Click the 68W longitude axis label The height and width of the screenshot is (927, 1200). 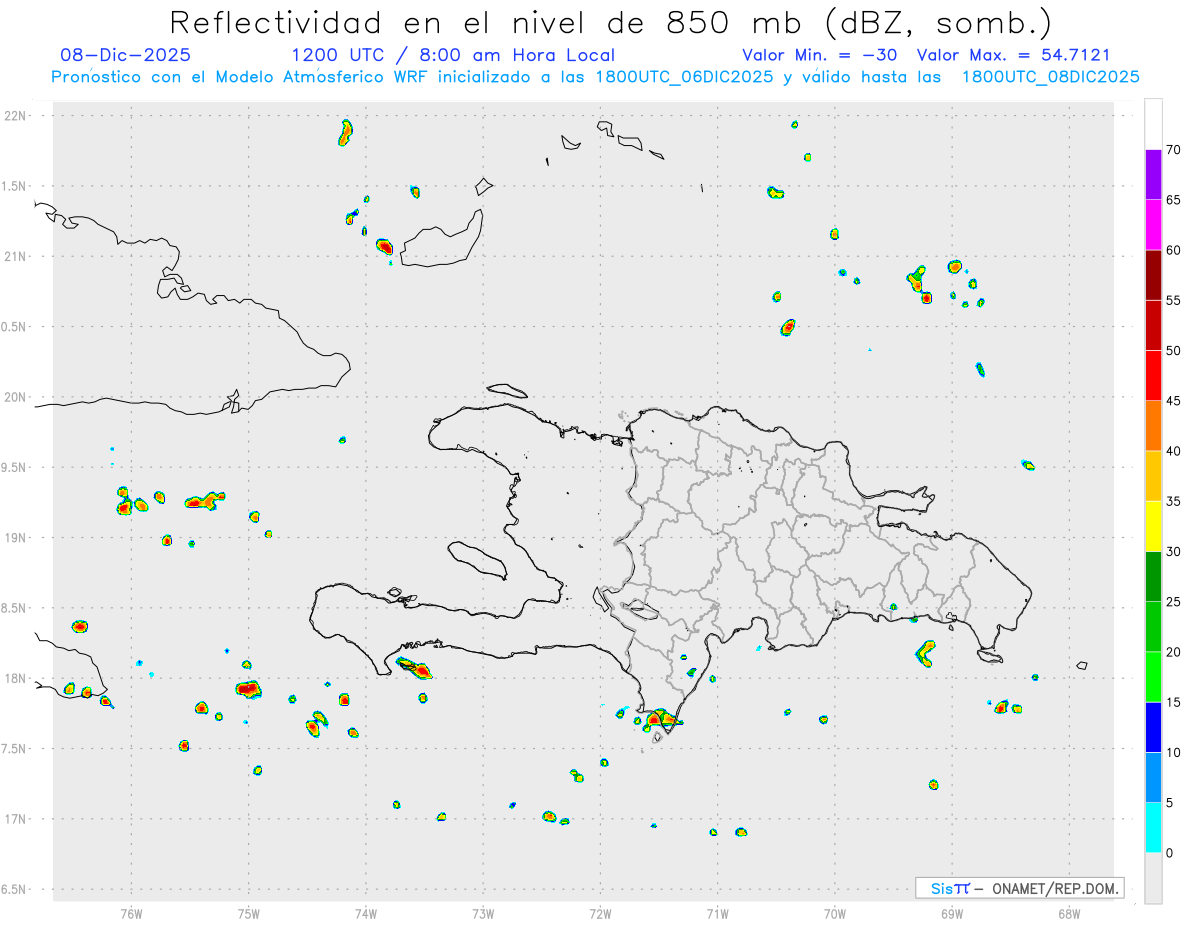(x=1069, y=913)
